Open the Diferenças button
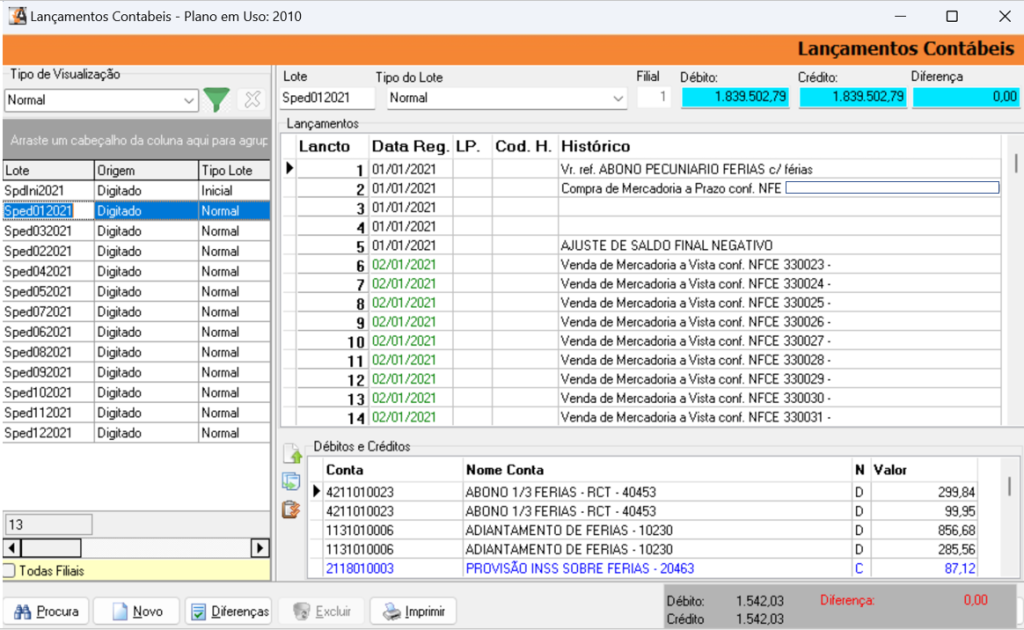The height and width of the screenshot is (630, 1024). 229,612
